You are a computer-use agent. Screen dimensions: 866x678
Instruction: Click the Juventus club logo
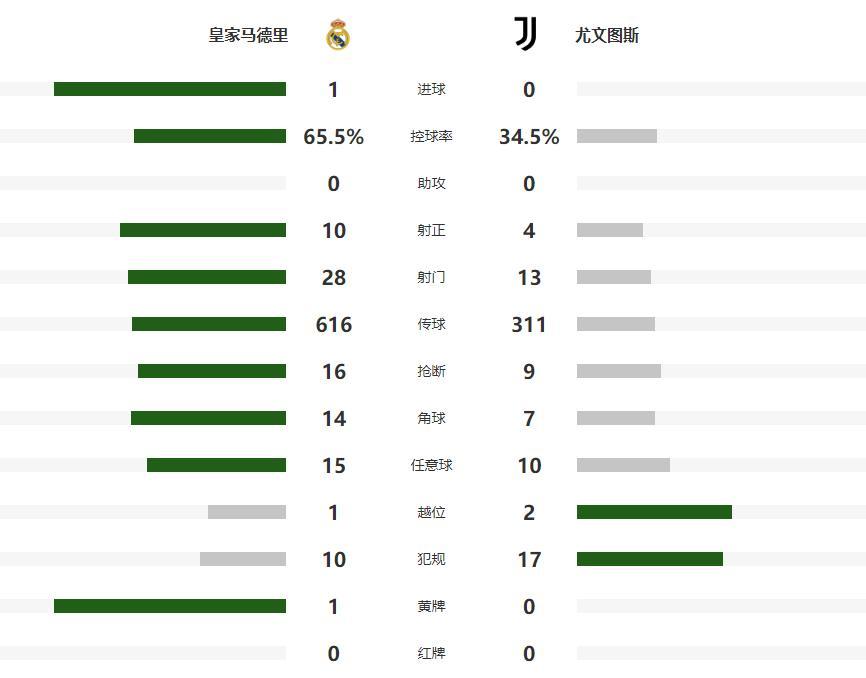pyautogui.click(x=525, y=34)
